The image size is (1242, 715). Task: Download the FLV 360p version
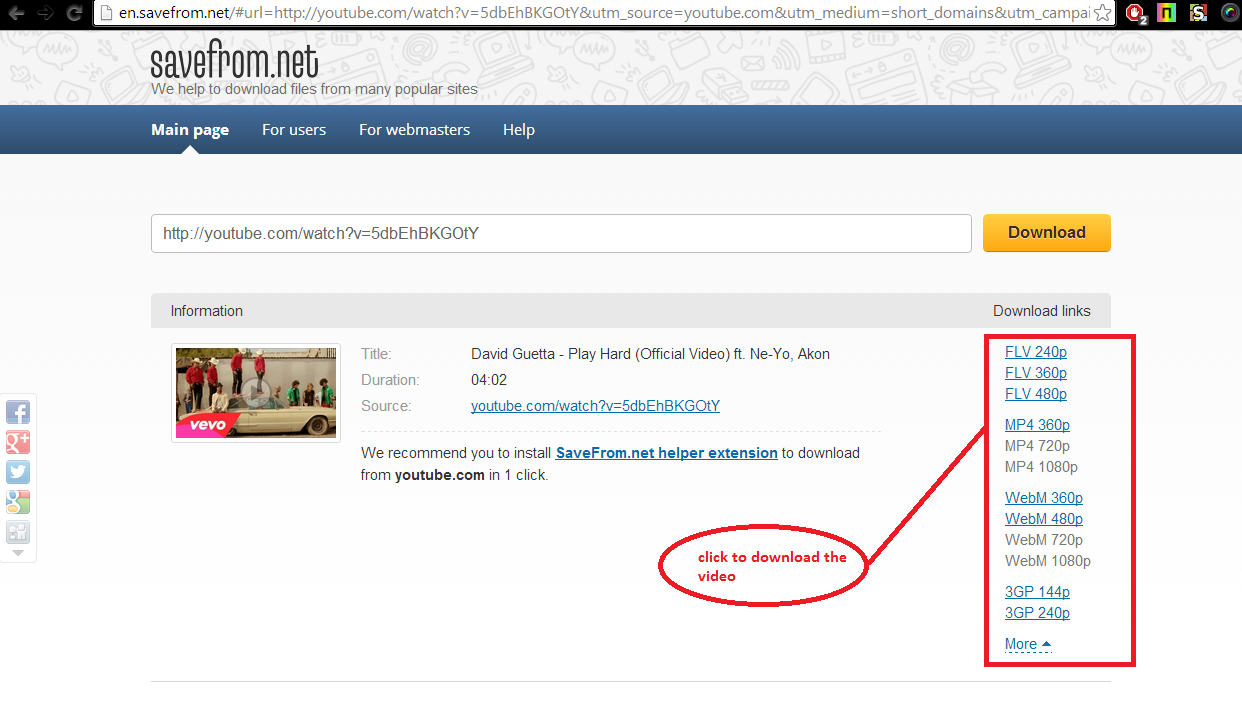(x=1036, y=373)
